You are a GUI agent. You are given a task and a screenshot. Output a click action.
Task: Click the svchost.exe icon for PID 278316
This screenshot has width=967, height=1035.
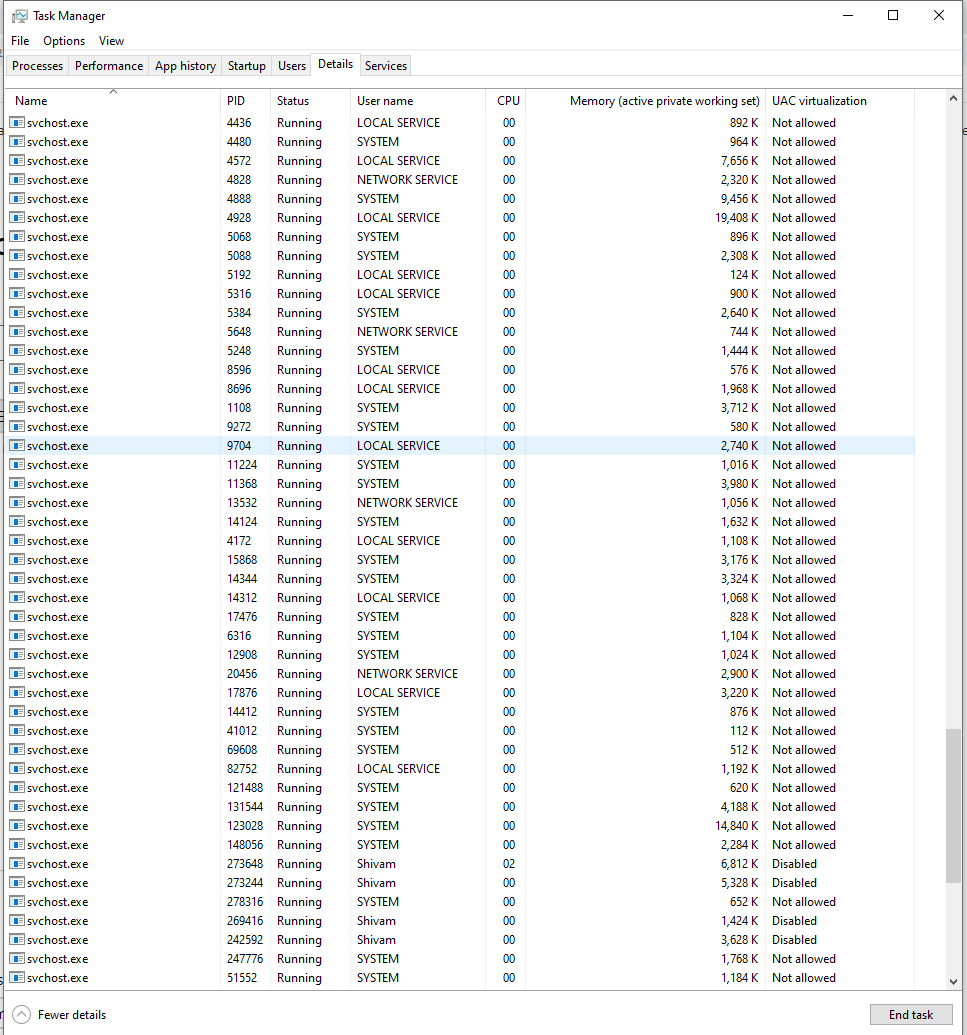[x=17, y=902]
